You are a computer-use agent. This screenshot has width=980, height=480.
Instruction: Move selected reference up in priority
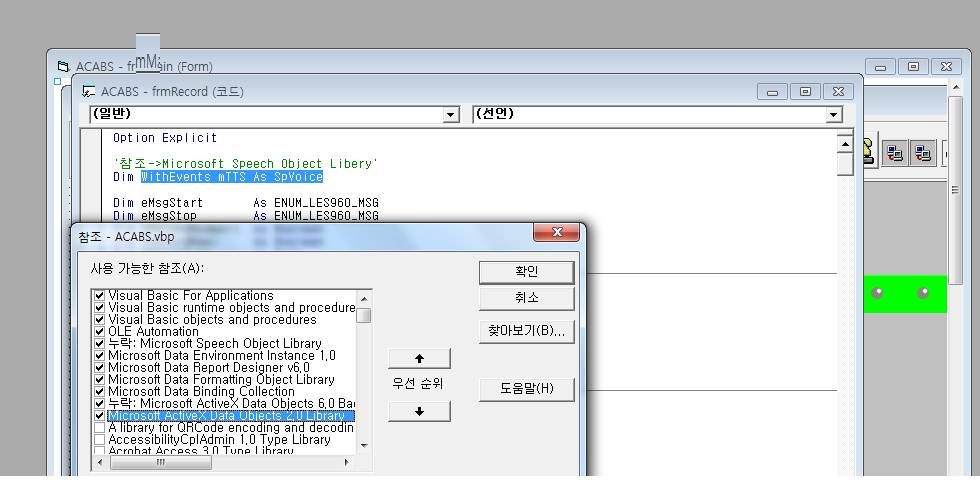pos(419,358)
